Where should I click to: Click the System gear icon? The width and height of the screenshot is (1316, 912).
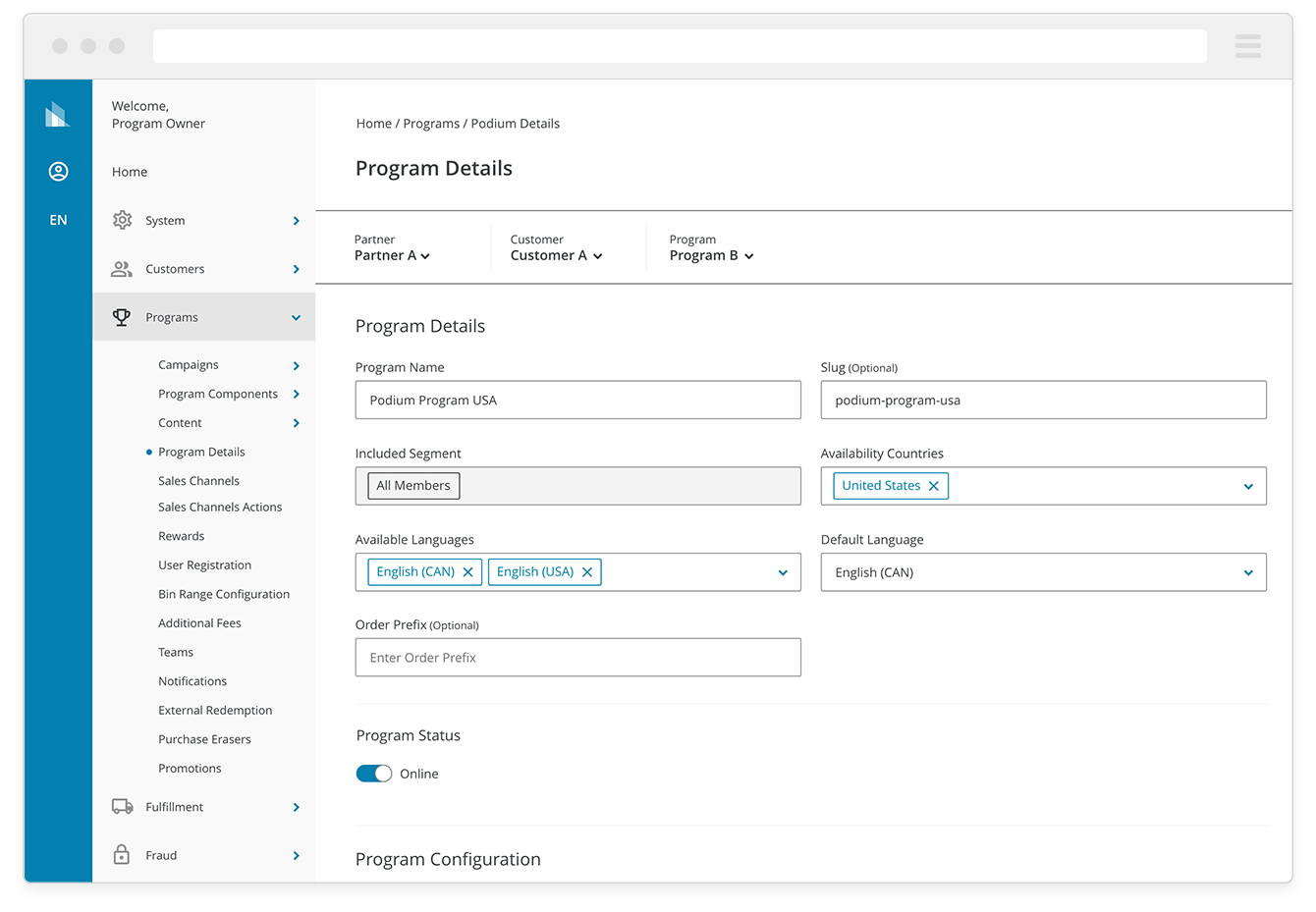122,220
